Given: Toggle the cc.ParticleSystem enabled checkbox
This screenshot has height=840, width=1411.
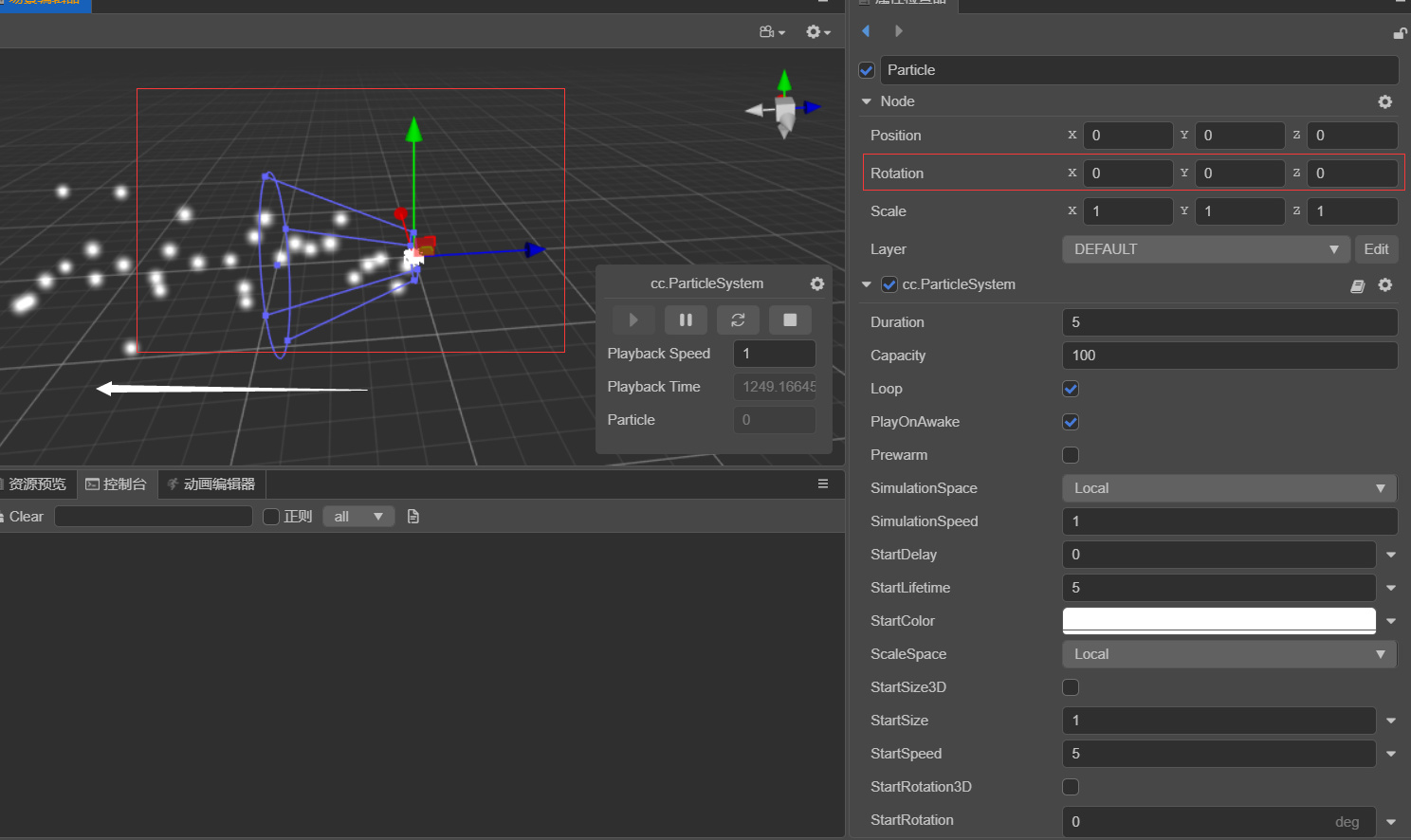Looking at the screenshot, I should point(889,284).
